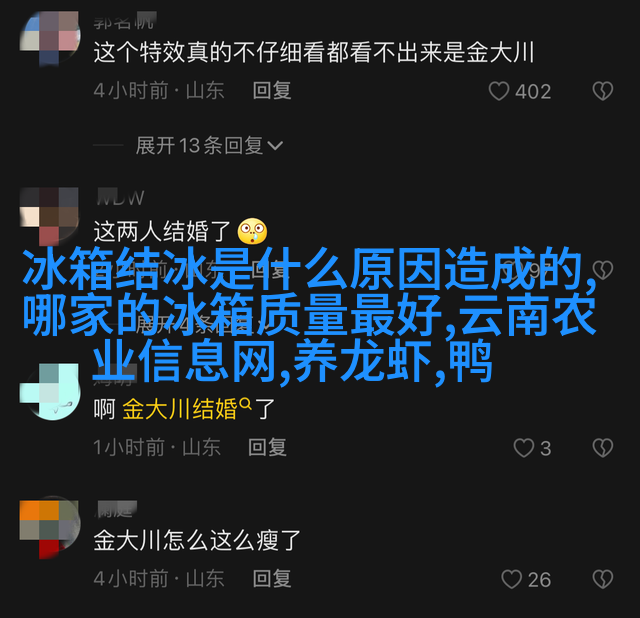Reply to 金大川怎么这么瘦了 comment
This screenshot has height=618, width=640.
tap(272, 579)
